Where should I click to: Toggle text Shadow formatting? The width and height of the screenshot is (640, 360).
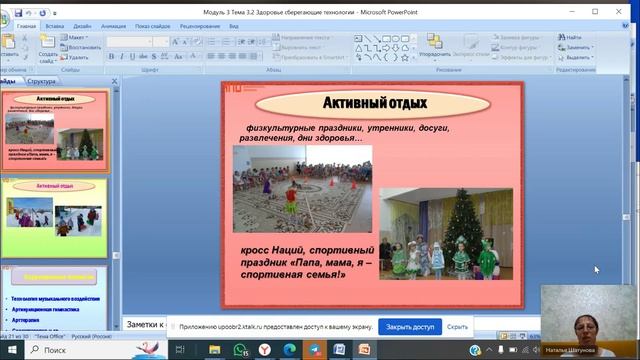(x=154, y=56)
